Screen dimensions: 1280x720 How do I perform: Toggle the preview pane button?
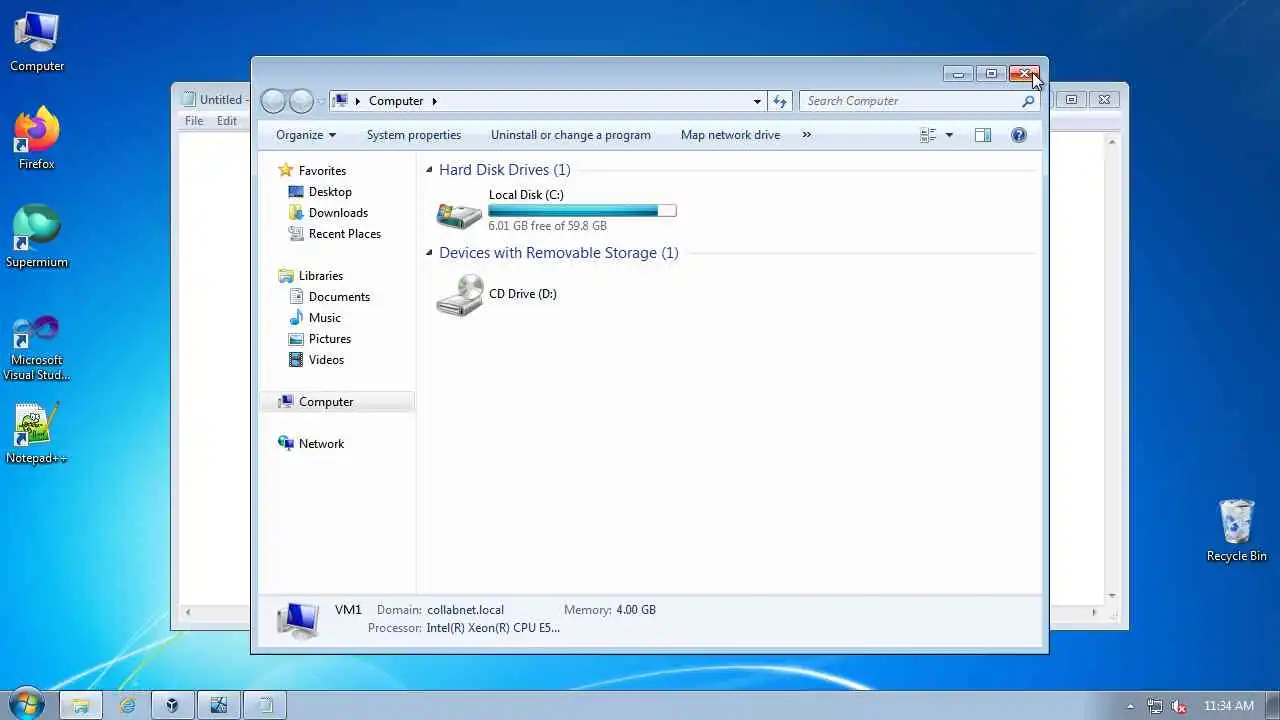coord(983,135)
